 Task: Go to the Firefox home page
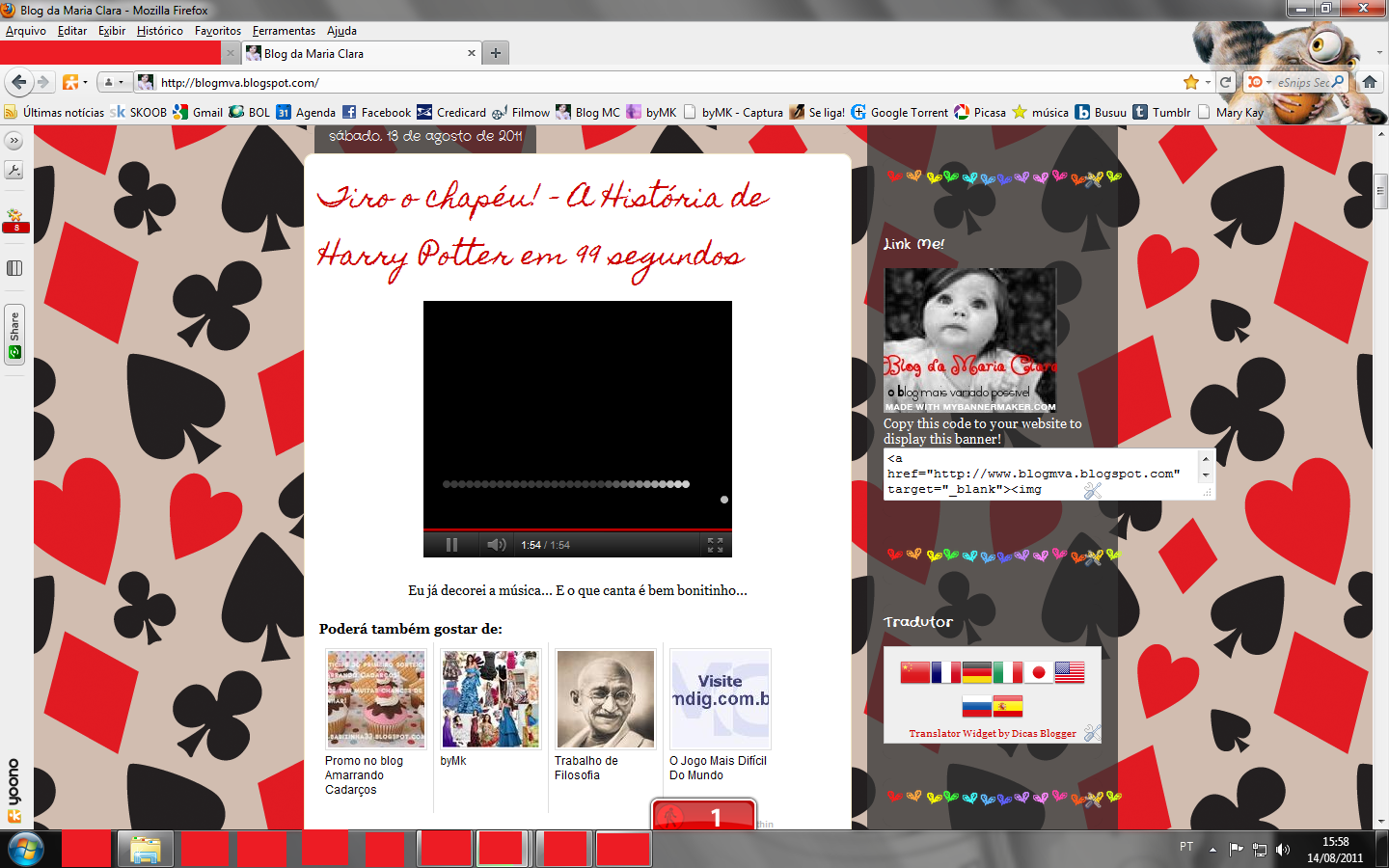point(1369,82)
